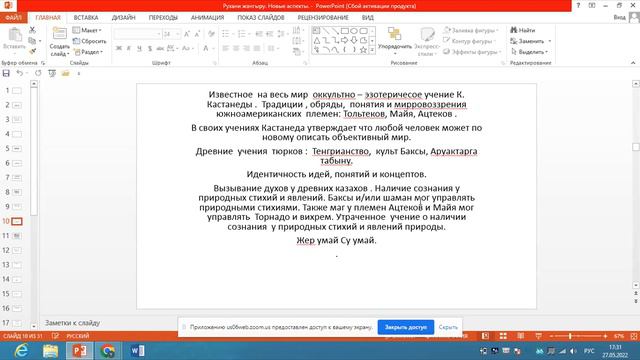Screen dimensions: 640x360
Task: Switch to the РЕЦЕНЗИРОВАНИЕ tab
Action: [x=323, y=18]
